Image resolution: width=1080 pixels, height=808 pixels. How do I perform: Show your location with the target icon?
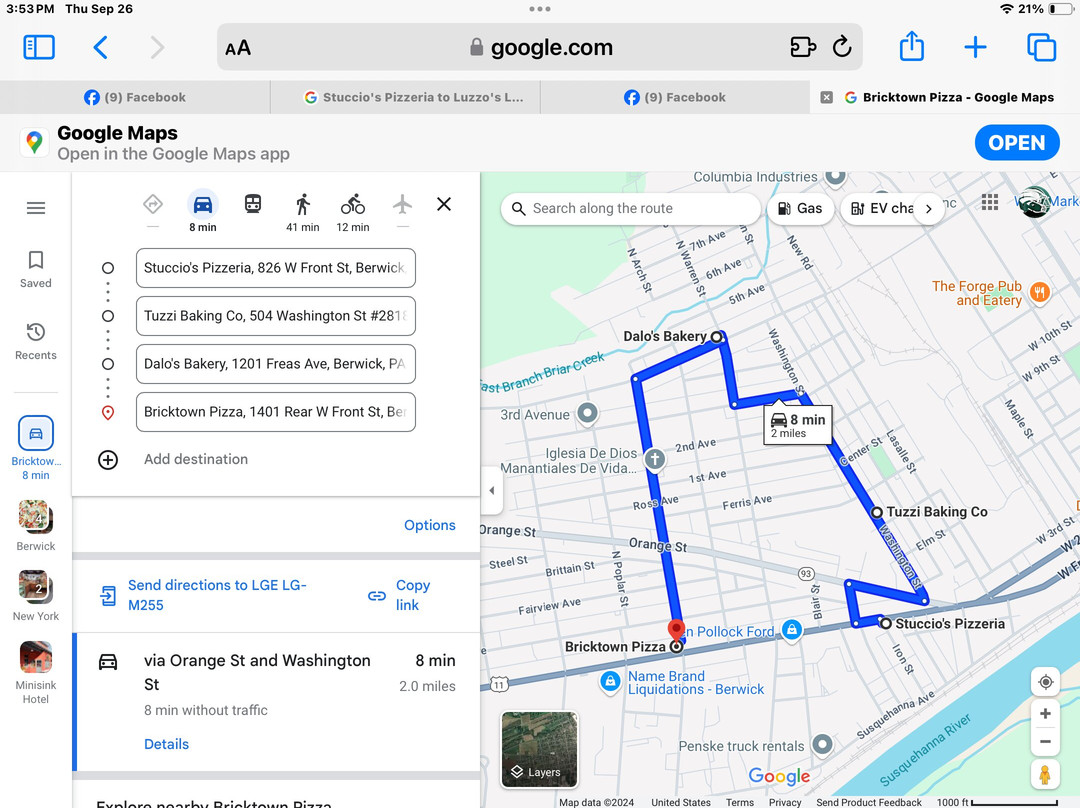(x=1045, y=682)
